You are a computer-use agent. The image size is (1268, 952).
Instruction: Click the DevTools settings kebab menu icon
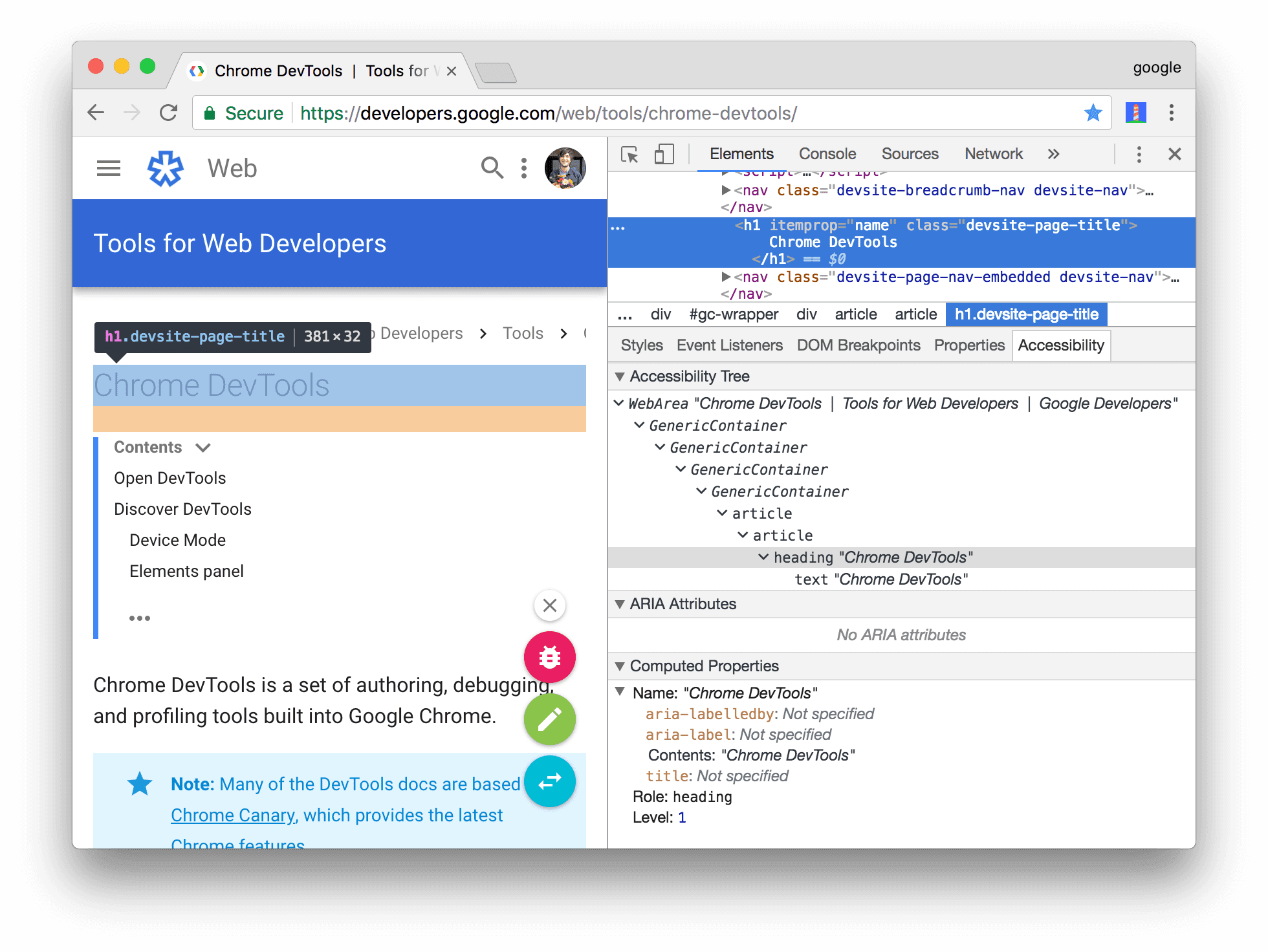1139,154
